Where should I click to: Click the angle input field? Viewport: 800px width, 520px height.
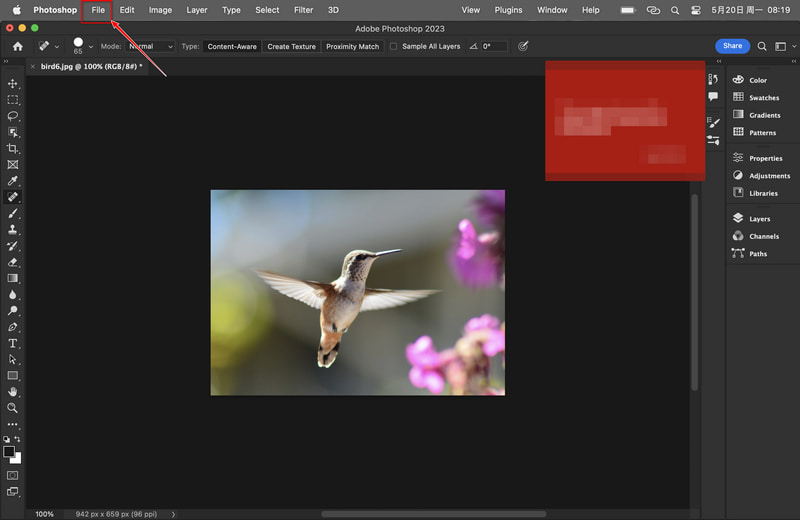click(x=494, y=46)
